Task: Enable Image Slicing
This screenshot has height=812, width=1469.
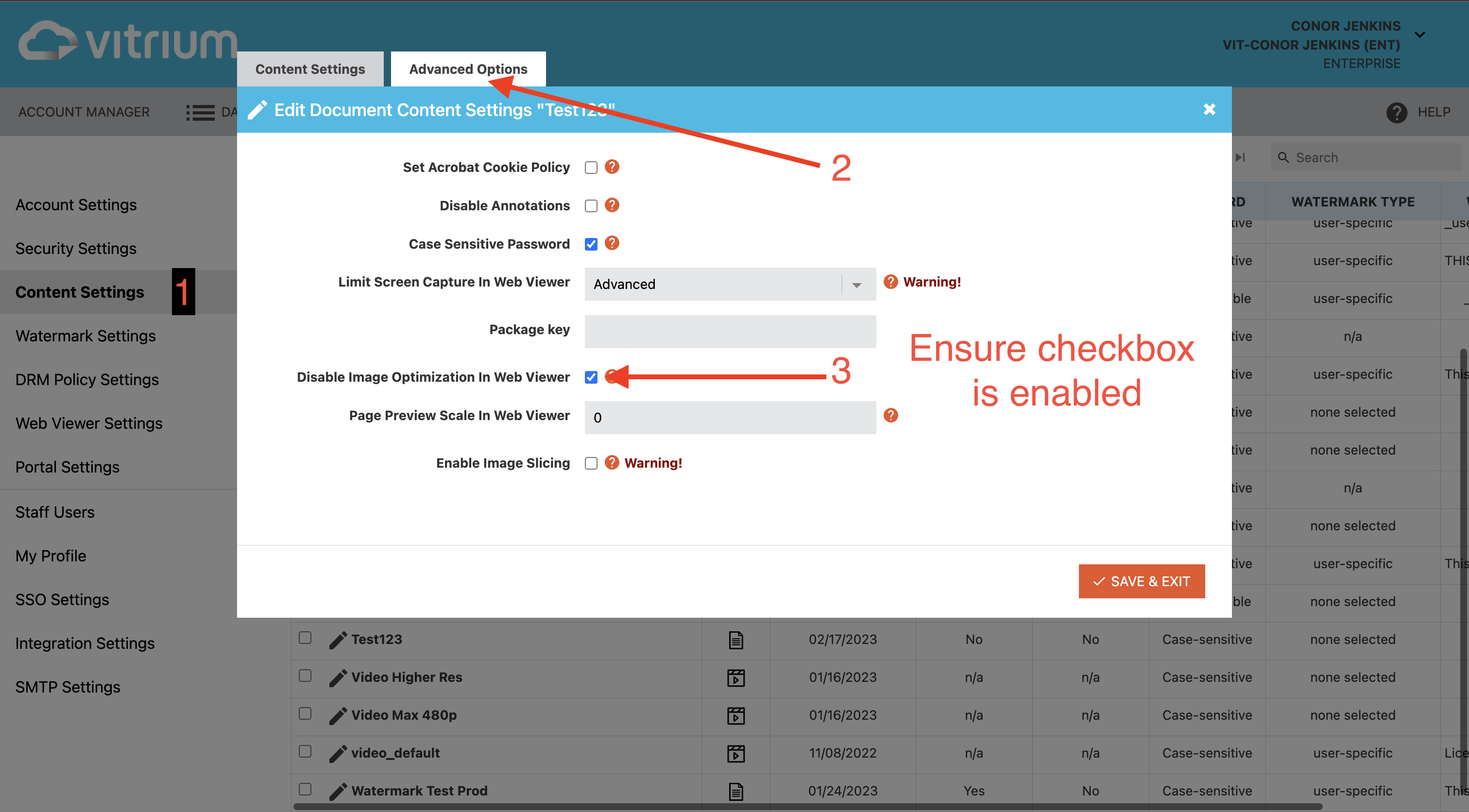Action: click(591, 462)
